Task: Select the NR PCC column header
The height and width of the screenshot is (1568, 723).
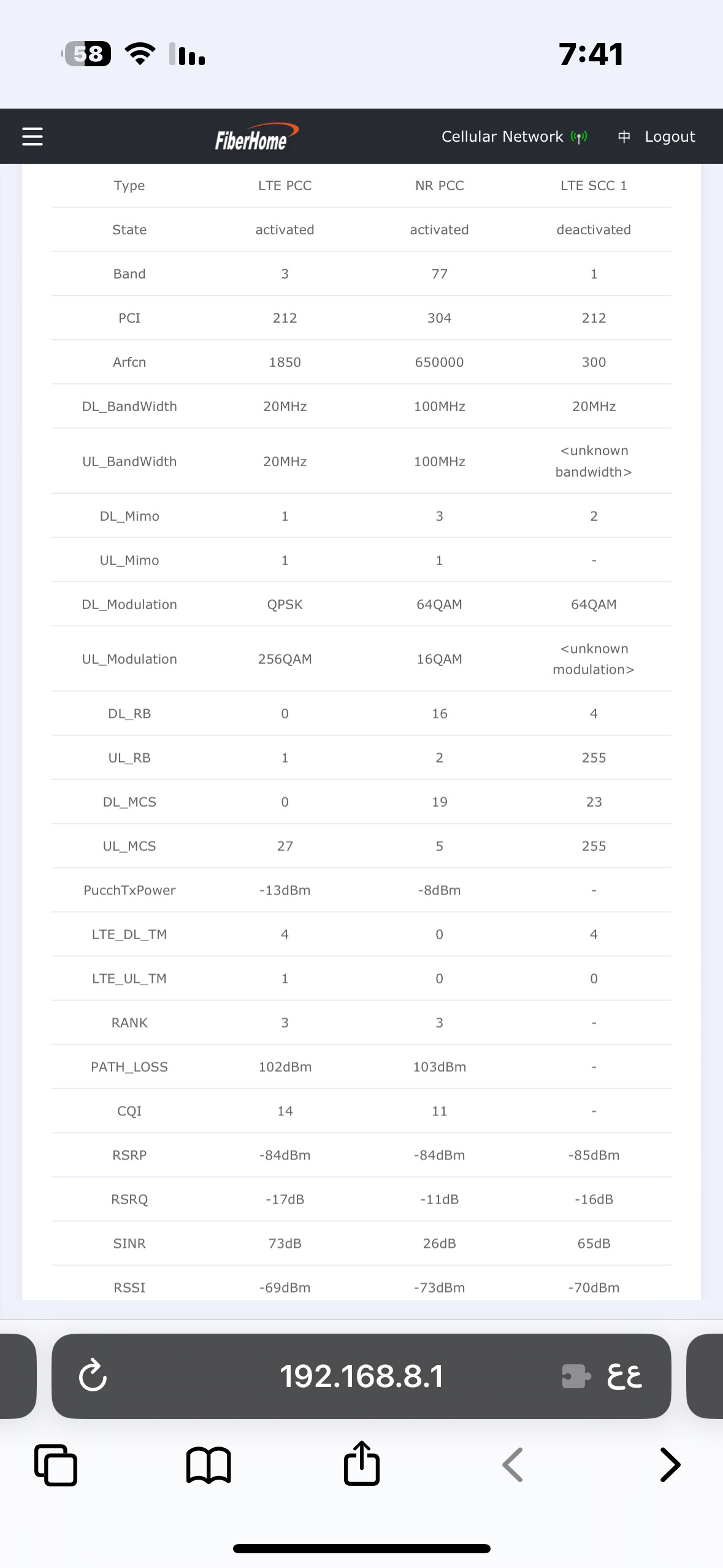Action: (439, 185)
